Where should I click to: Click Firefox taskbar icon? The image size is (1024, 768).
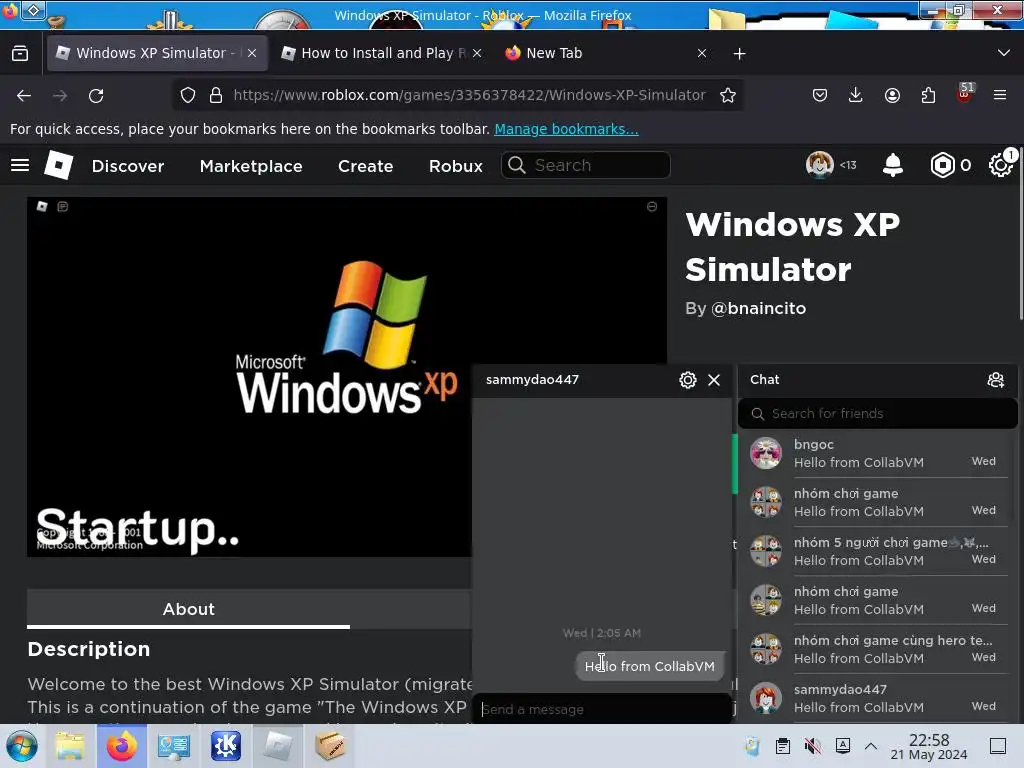[x=121, y=746]
